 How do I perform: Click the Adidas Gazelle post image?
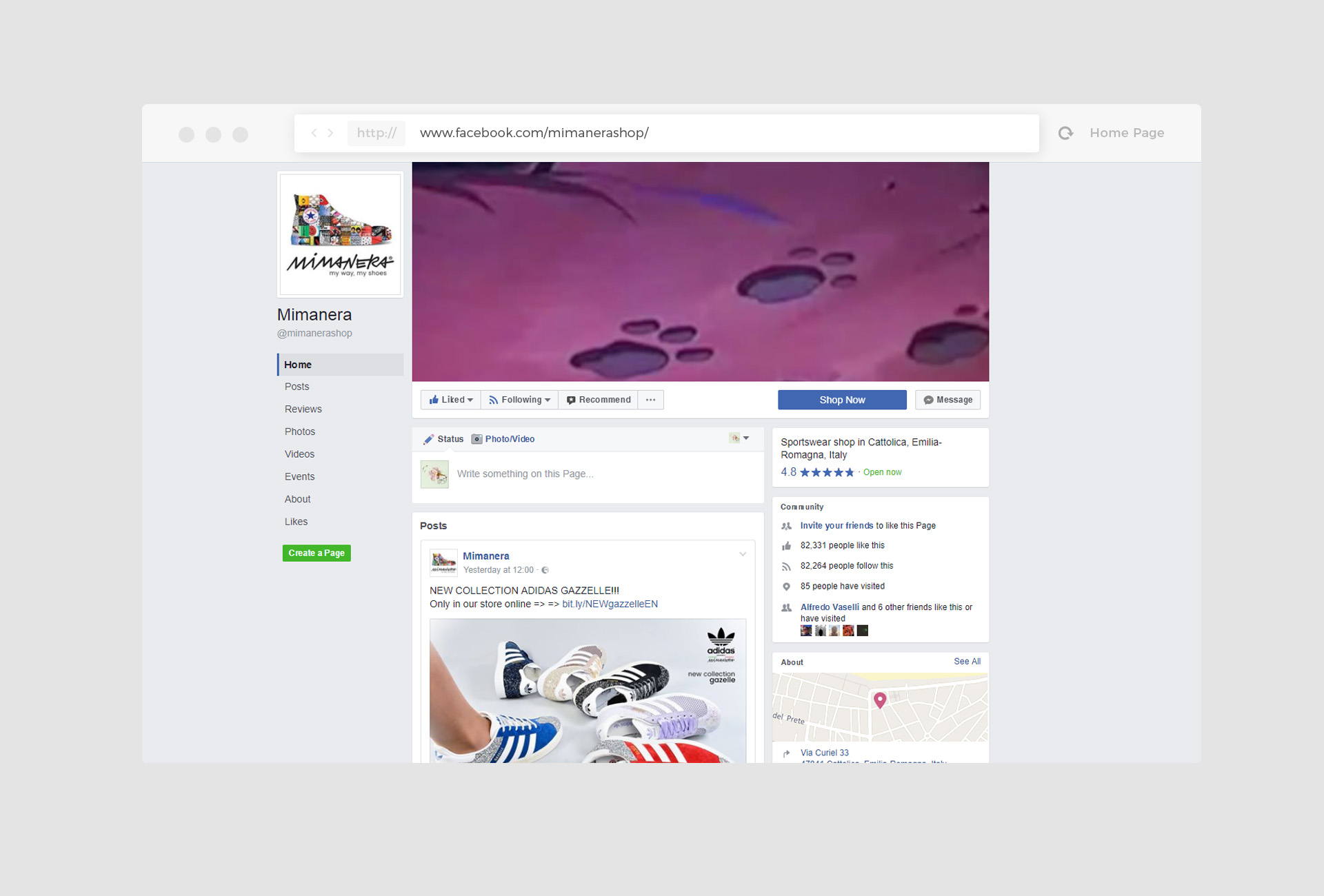[588, 691]
